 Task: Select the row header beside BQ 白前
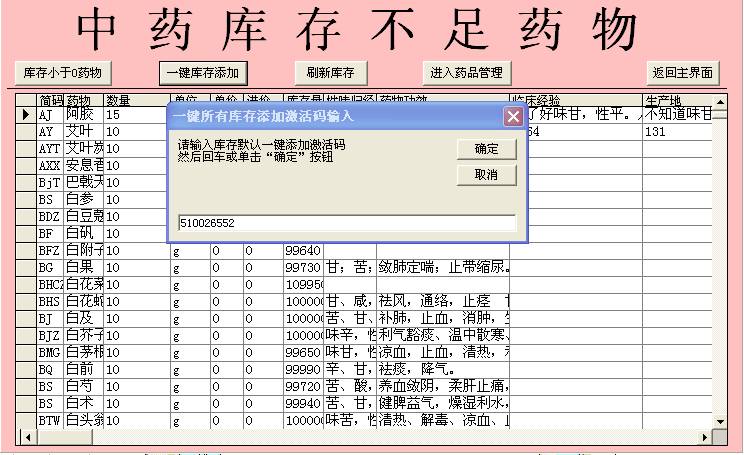pos(26,370)
